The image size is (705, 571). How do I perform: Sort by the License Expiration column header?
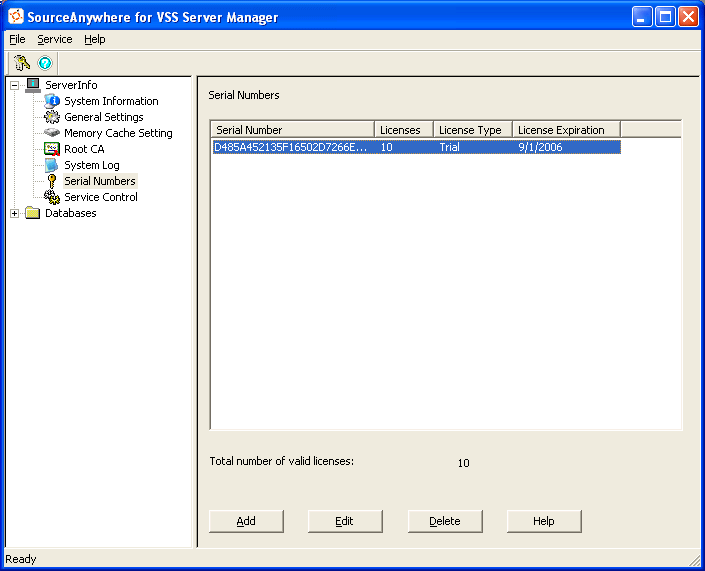click(x=566, y=130)
